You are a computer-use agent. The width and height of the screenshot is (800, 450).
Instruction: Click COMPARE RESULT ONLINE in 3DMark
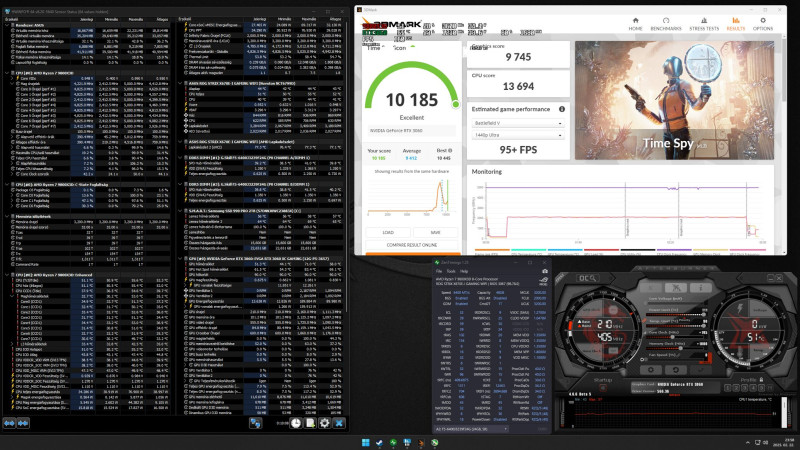412,245
